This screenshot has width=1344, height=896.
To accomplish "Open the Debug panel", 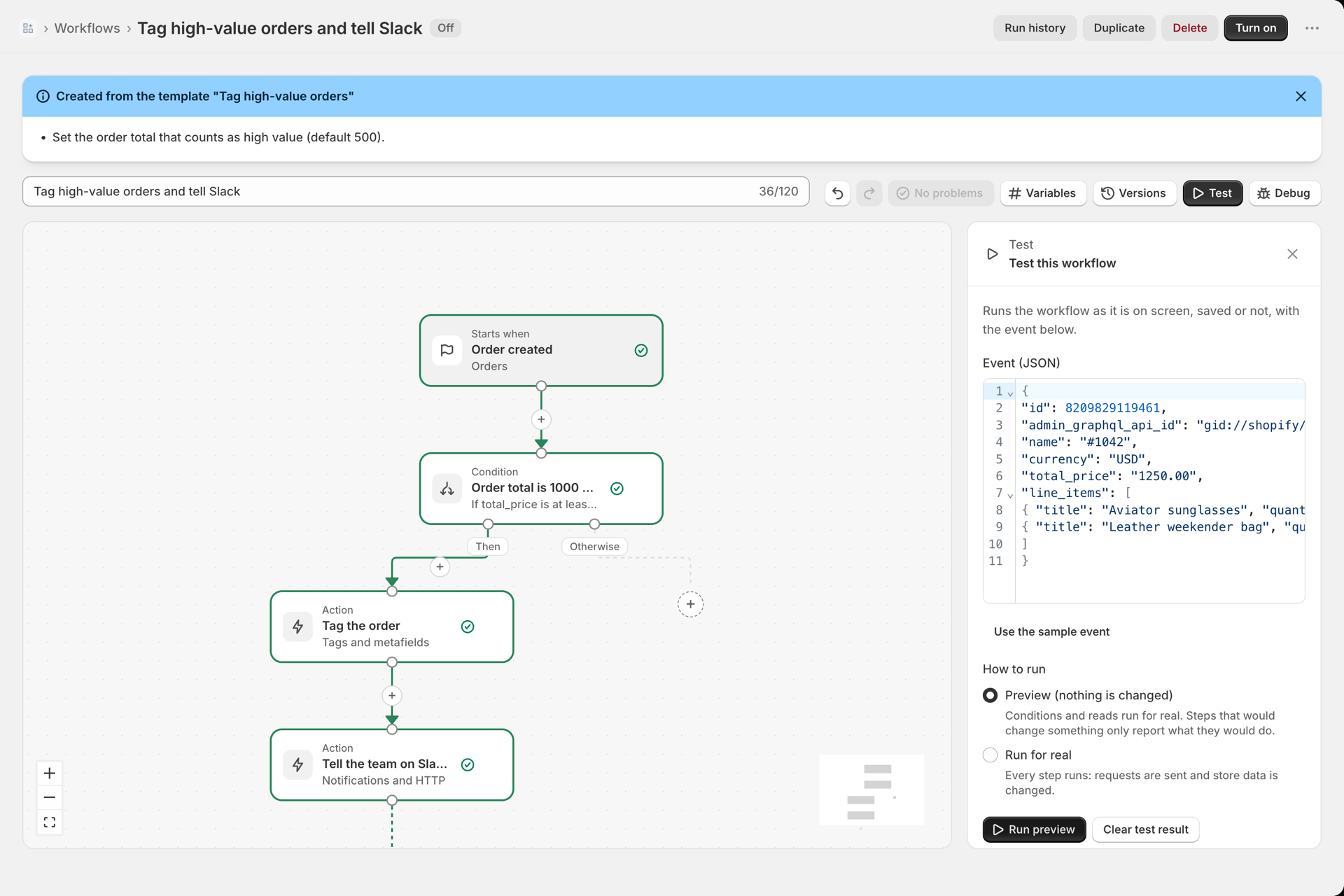I will click(x=1284, y=193).
